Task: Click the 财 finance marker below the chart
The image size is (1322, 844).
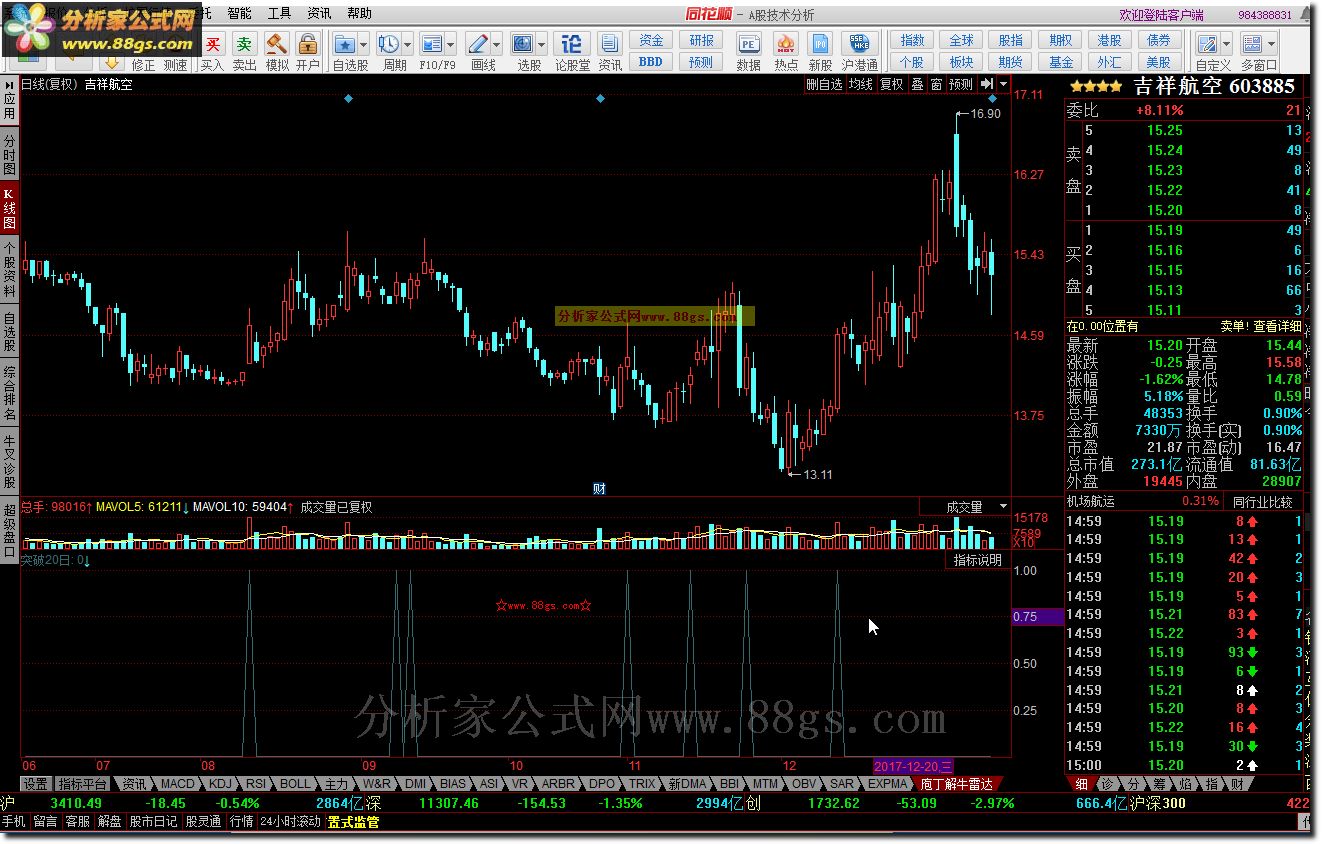Action: tap(599, 488)
